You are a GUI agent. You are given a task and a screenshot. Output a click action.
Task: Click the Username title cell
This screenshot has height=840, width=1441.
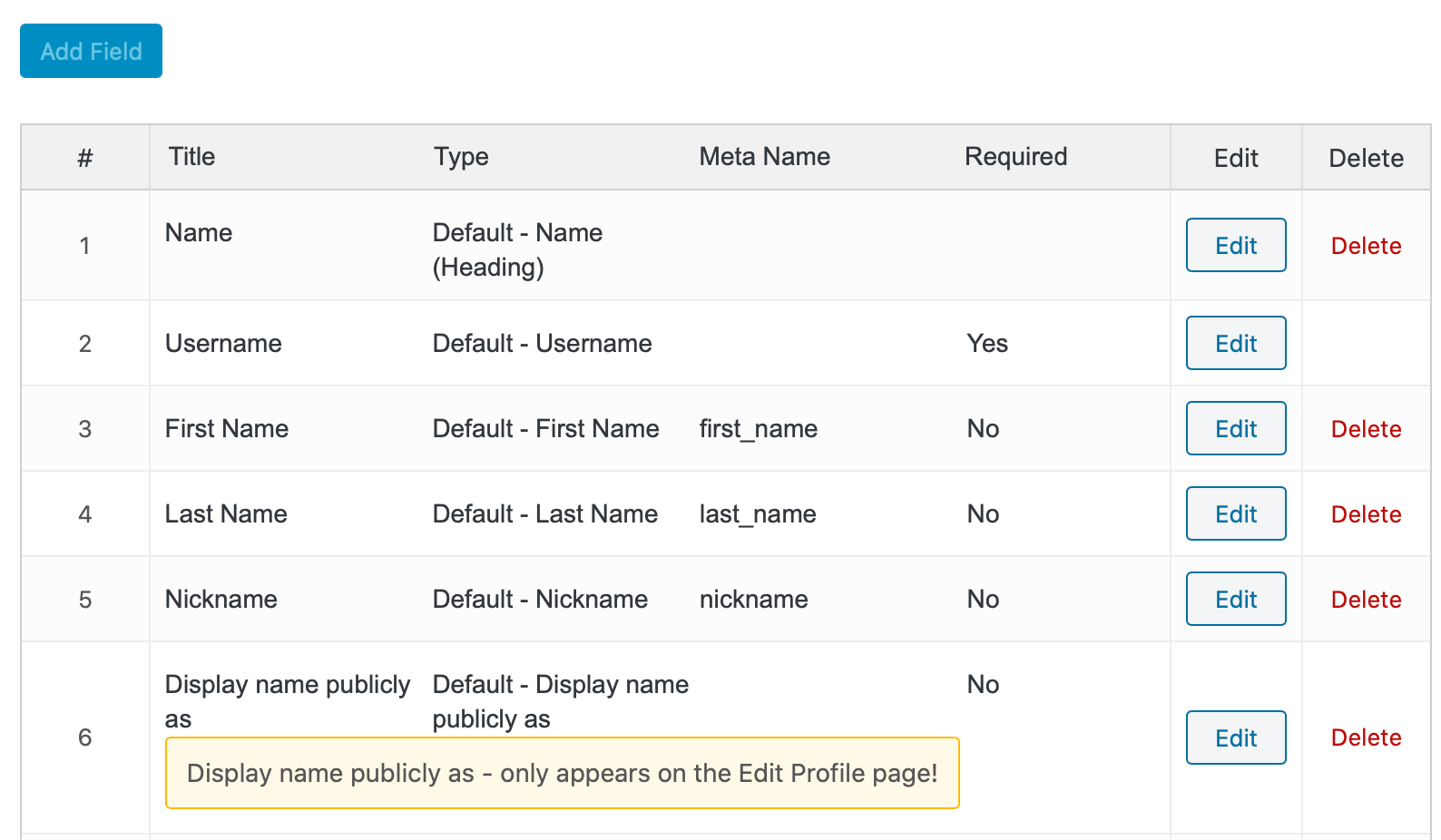(x=223, y=343)
